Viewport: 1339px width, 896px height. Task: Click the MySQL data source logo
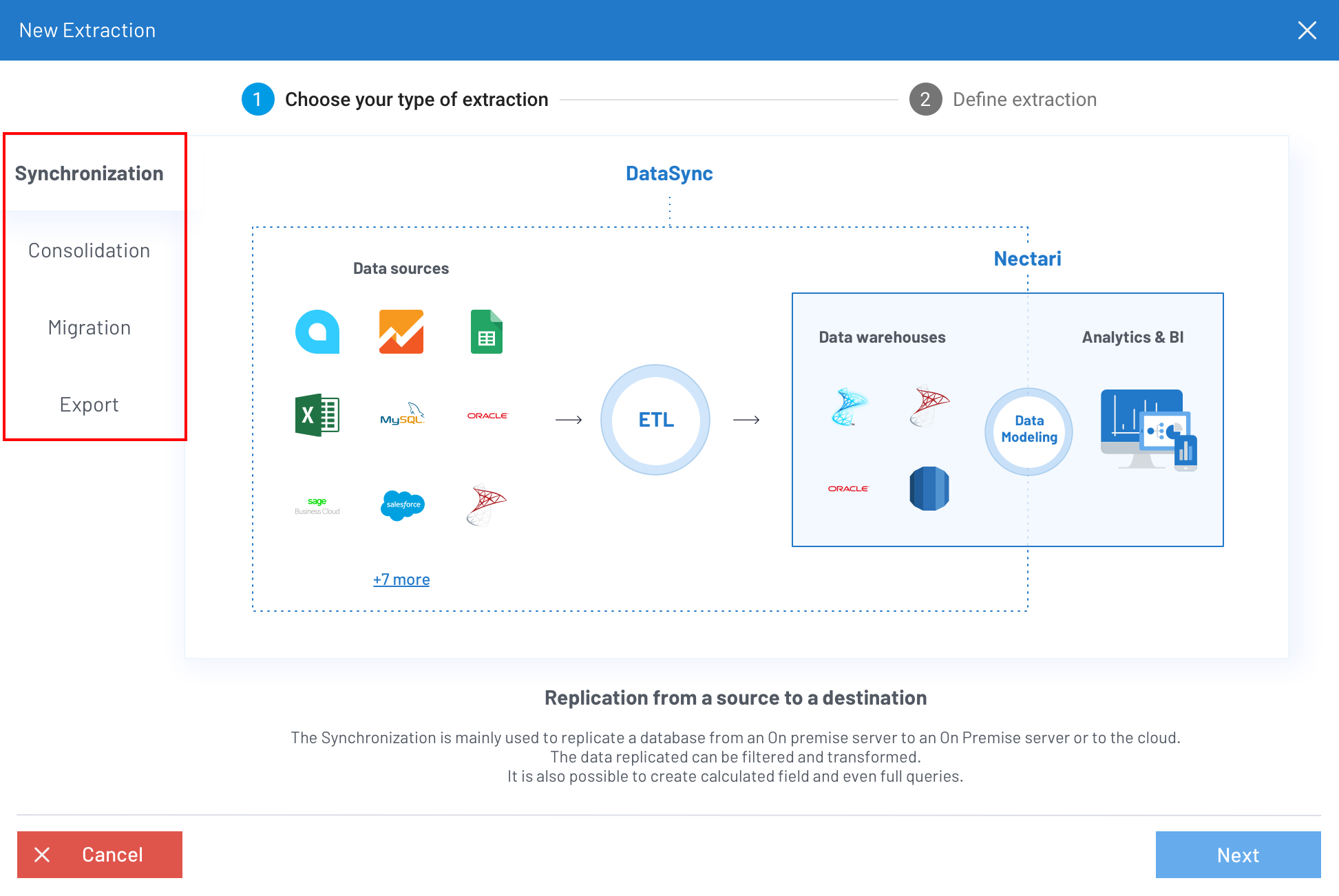[402, 415]
